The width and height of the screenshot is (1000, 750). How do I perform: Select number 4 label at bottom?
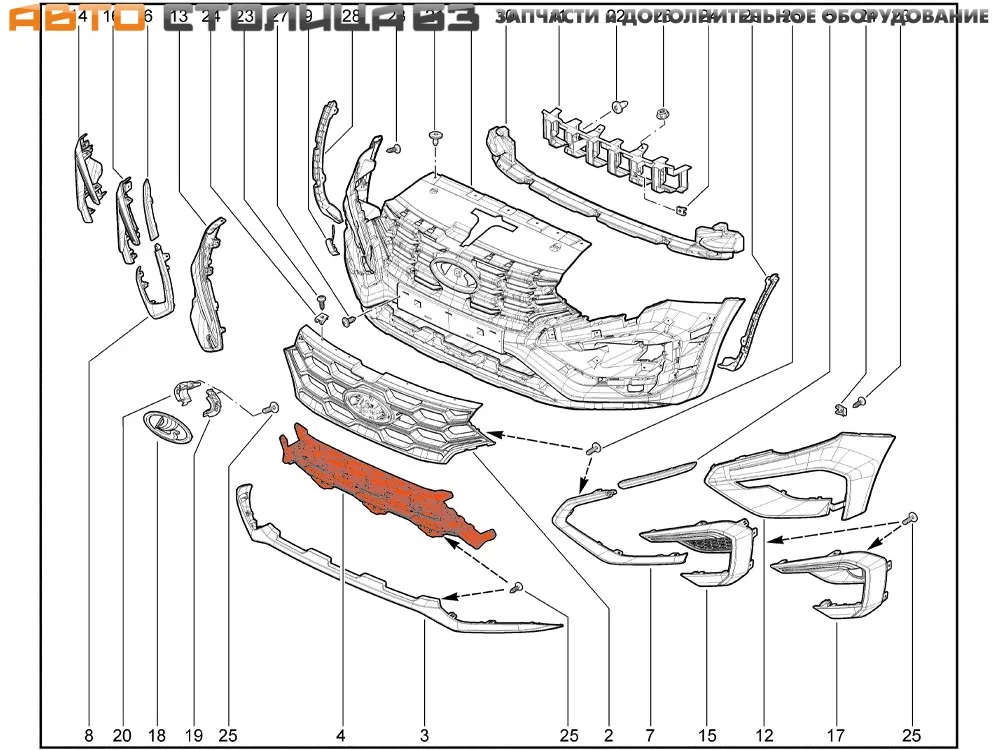click(341, 736)
